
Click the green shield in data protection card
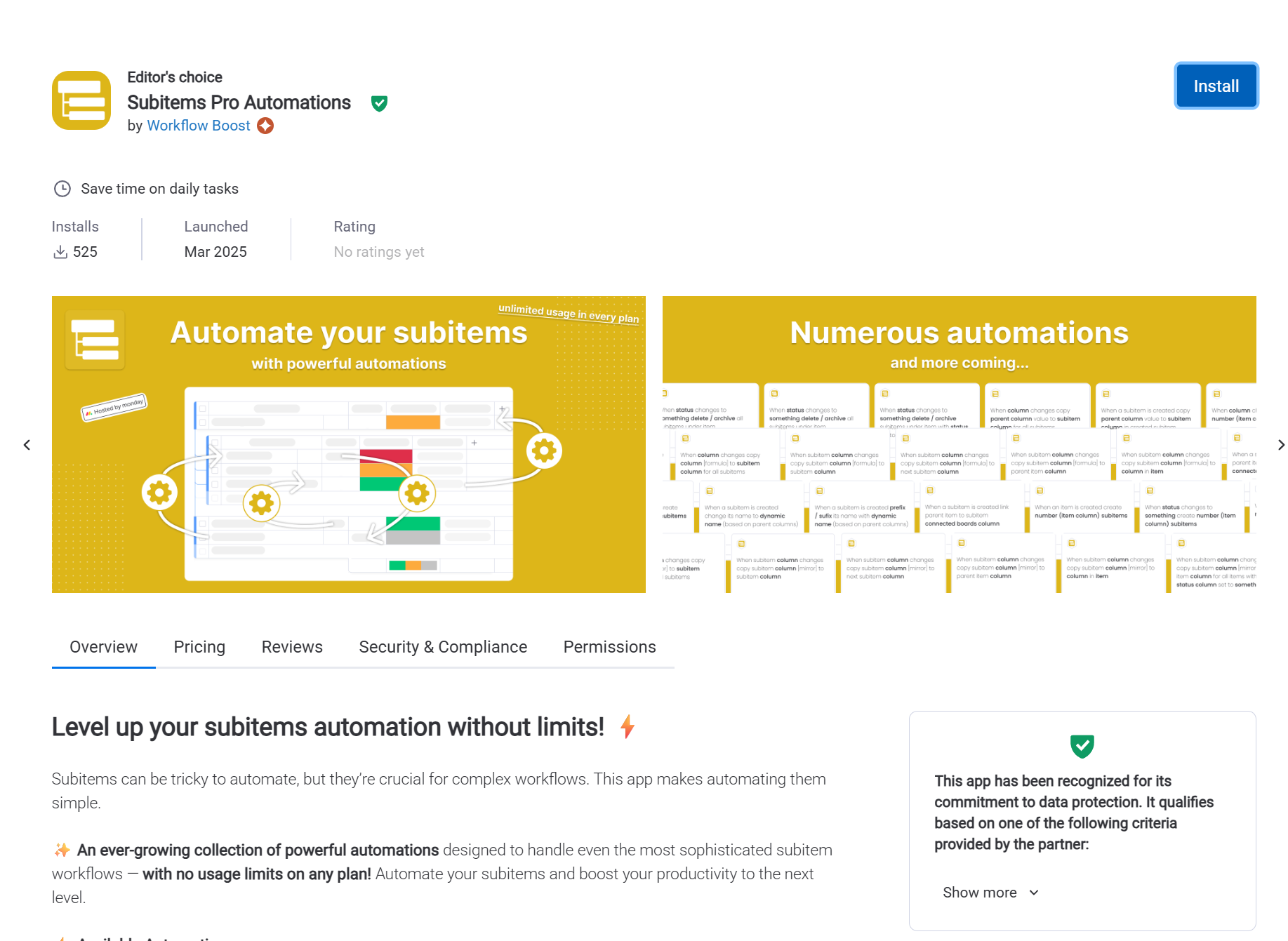point(1082,746)
